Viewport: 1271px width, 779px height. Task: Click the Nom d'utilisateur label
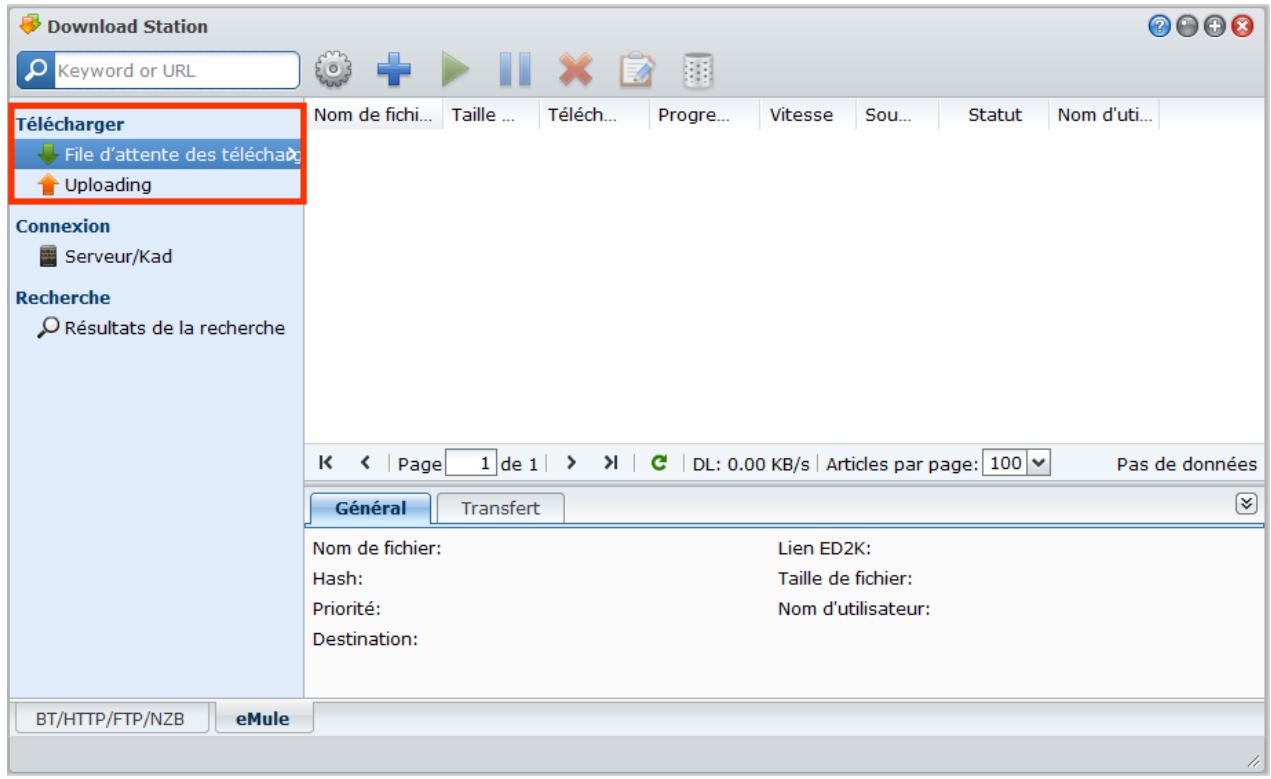(854, 608)
